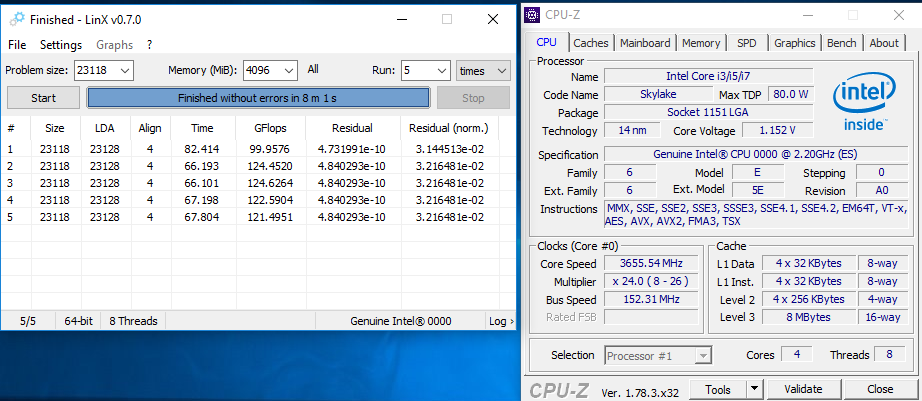Click the 8 Threads status bar entry
The width and height of the screenshot is (922, 401).
[133, 321]
